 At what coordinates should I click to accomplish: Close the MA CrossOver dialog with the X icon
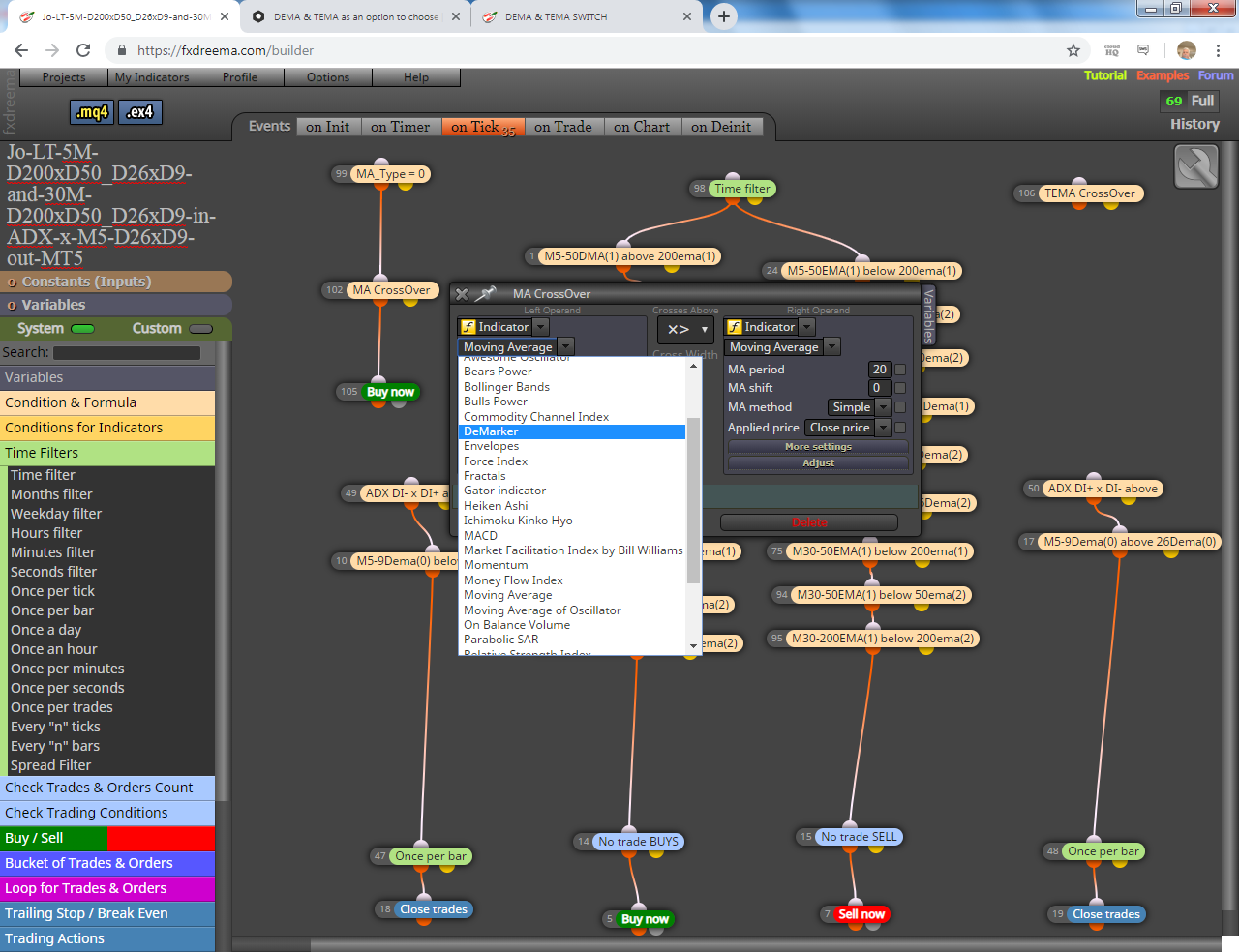(x=462, y=294)
